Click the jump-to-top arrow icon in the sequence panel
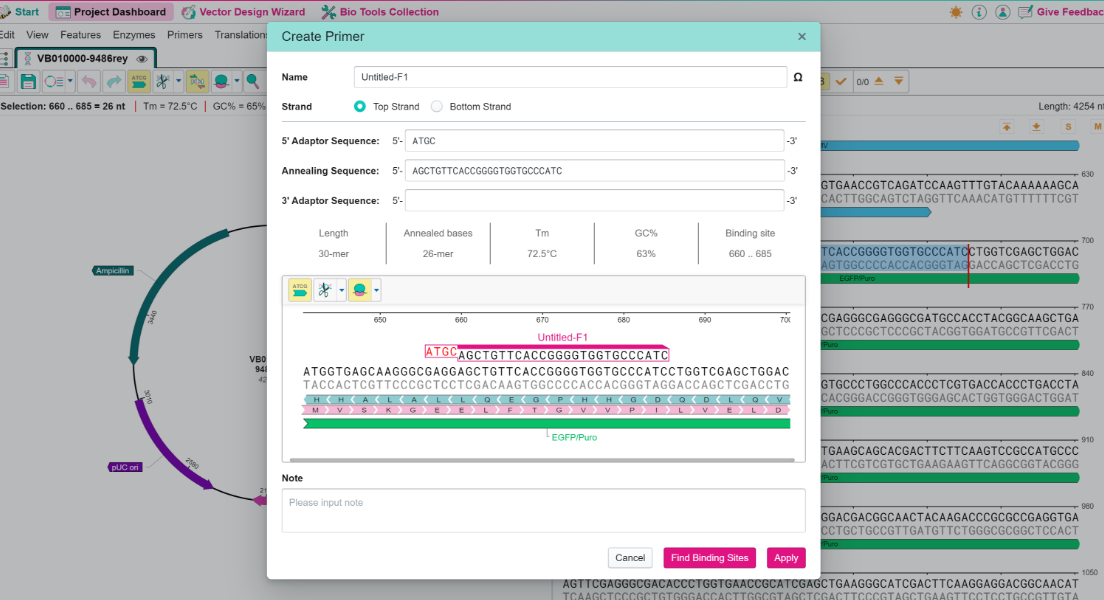The height and width of the screenshot is (600, 1104). tap(1007, 127)
